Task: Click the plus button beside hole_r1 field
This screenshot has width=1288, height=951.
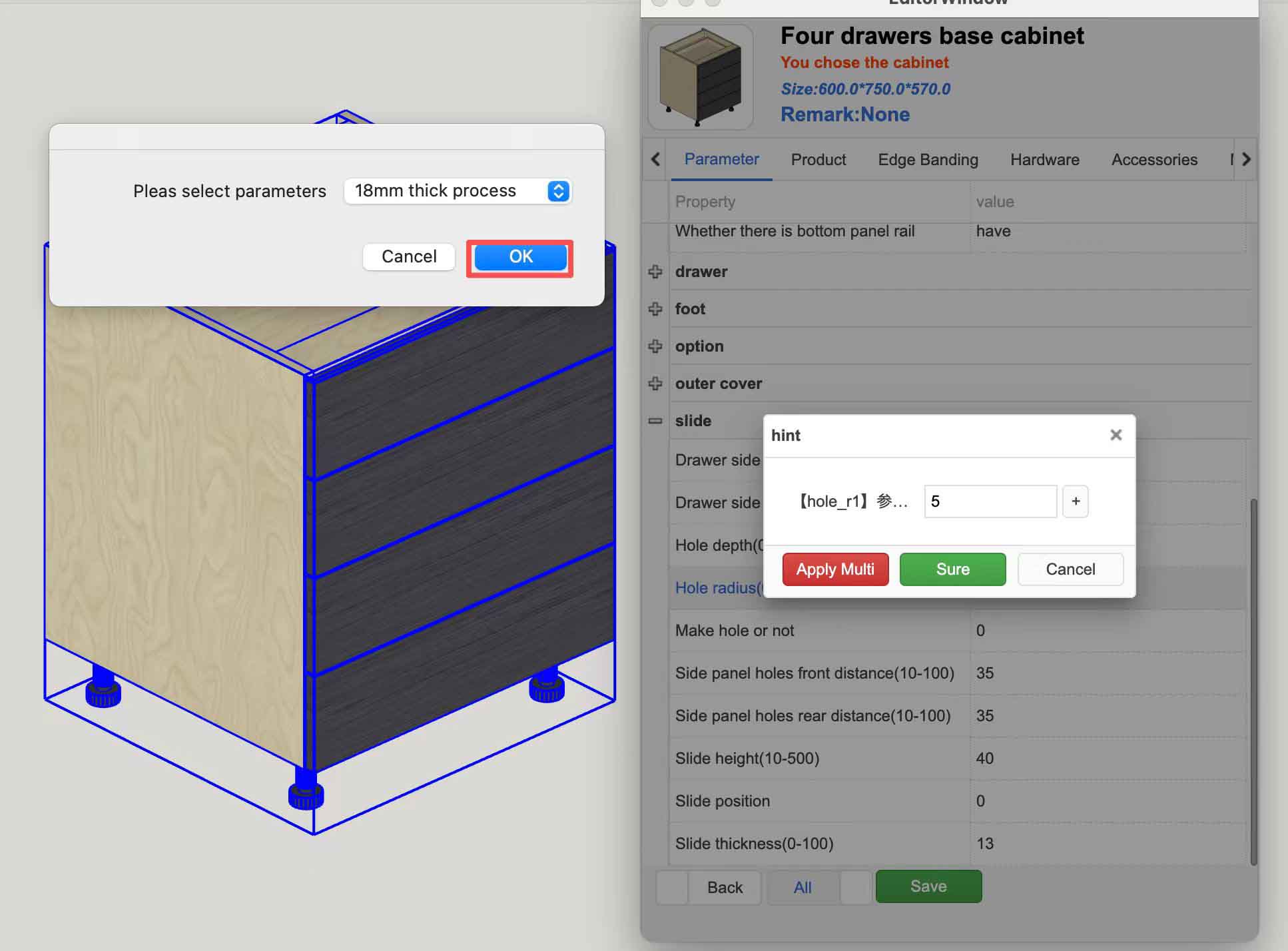Action: 1075,501
